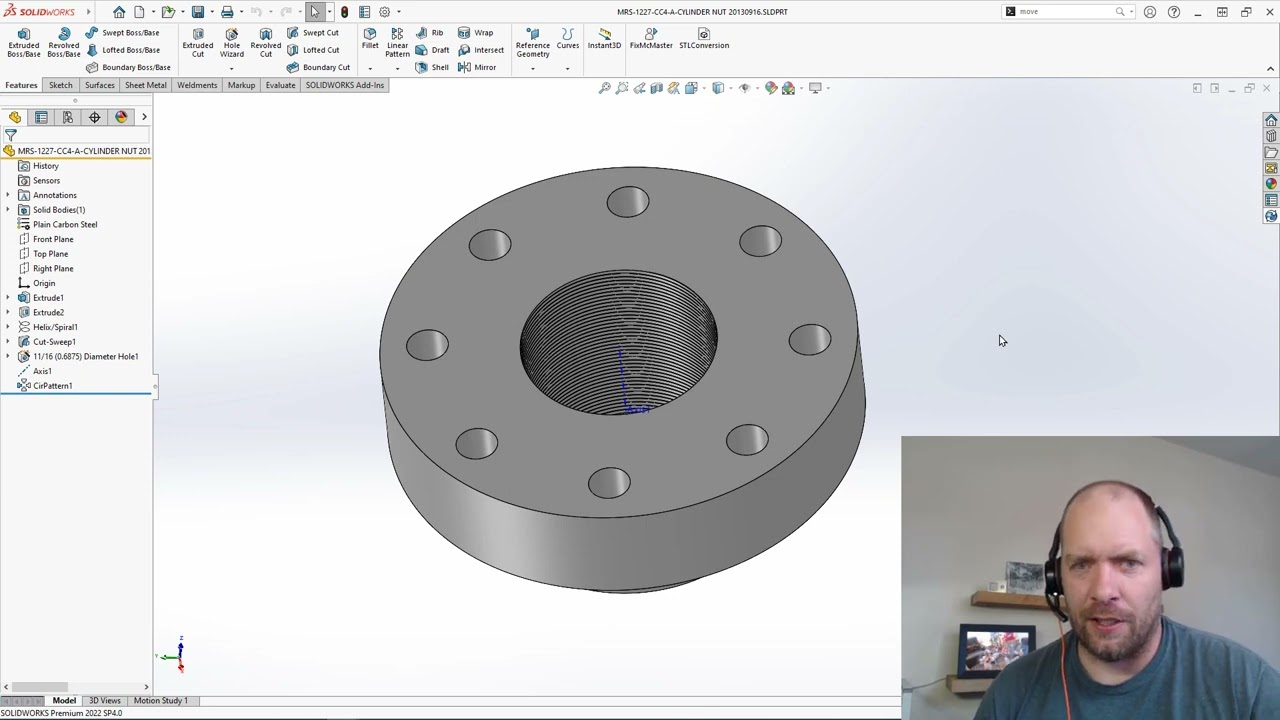Click the command search box

tap(1066, 12)
